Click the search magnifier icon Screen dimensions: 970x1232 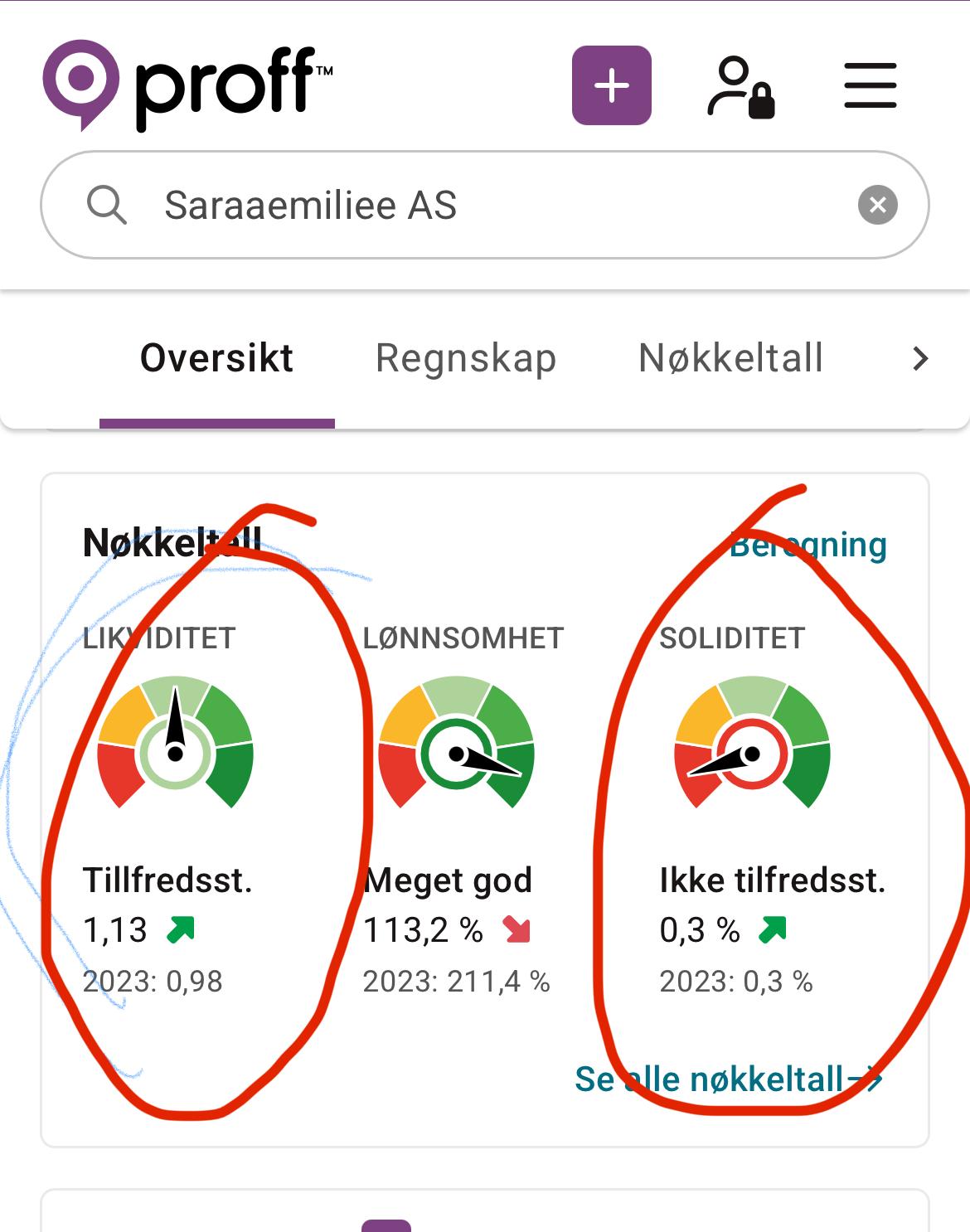(x=107, y=205)
